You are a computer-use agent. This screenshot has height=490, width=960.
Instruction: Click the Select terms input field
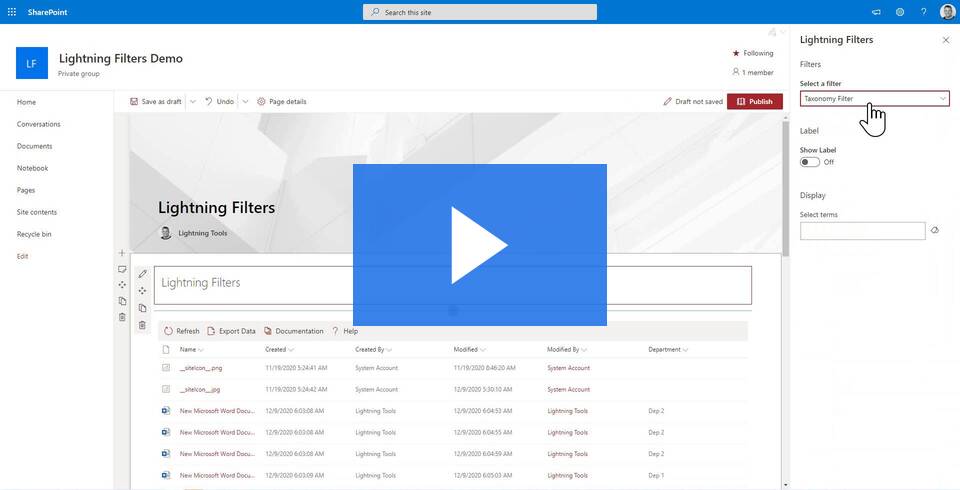[x=863, y=231]
